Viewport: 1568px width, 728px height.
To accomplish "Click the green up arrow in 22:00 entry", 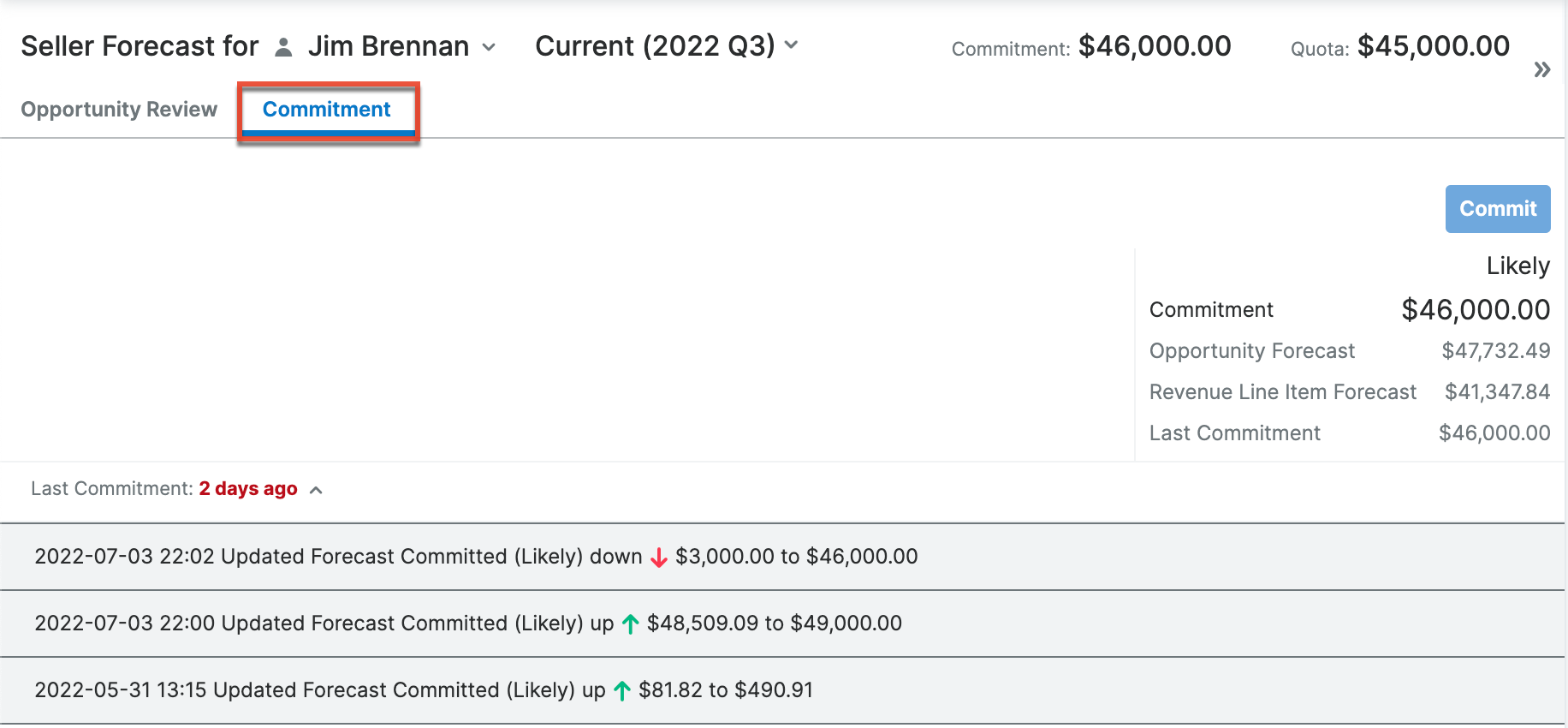I will (631, 623).
